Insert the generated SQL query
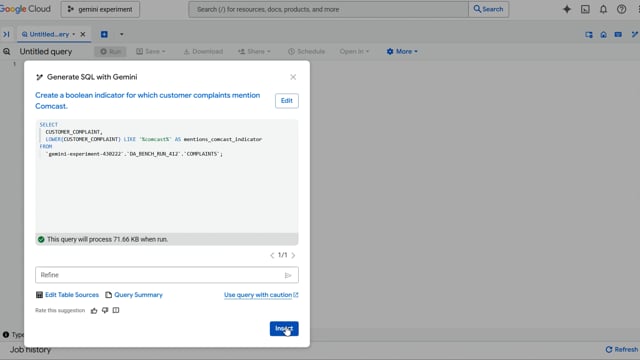This screenshot has height=360, width=640. click(x=284, y=329)
